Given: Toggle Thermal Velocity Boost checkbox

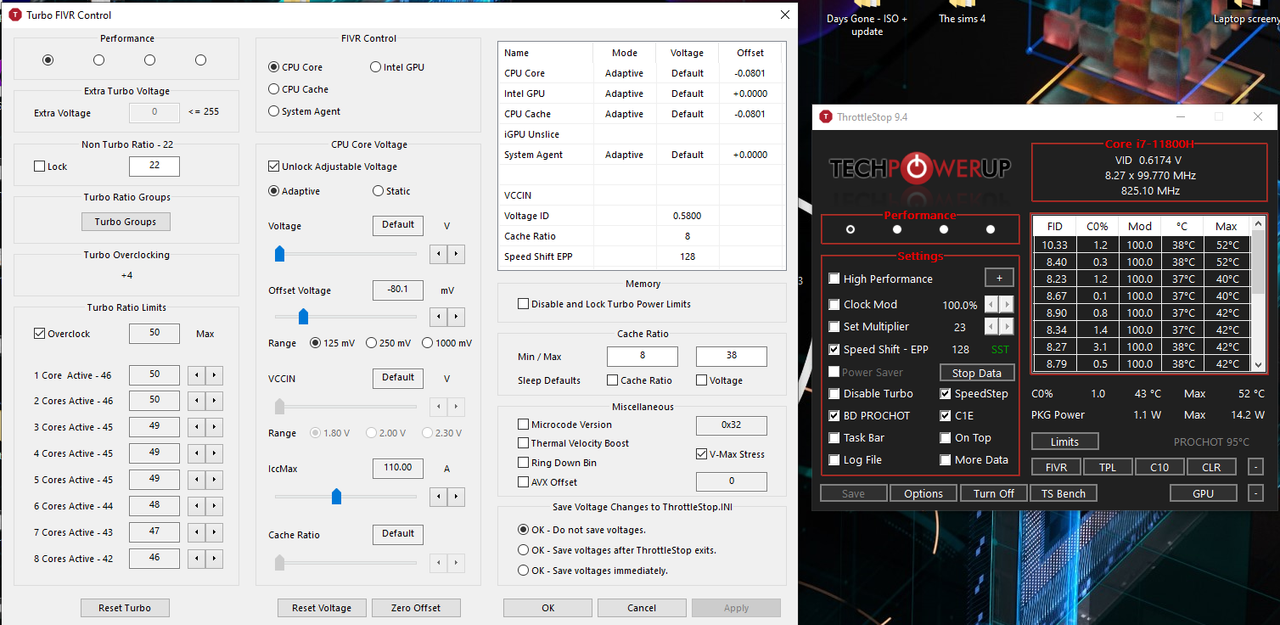Looking at the screenshot, I should click(523, 443).
